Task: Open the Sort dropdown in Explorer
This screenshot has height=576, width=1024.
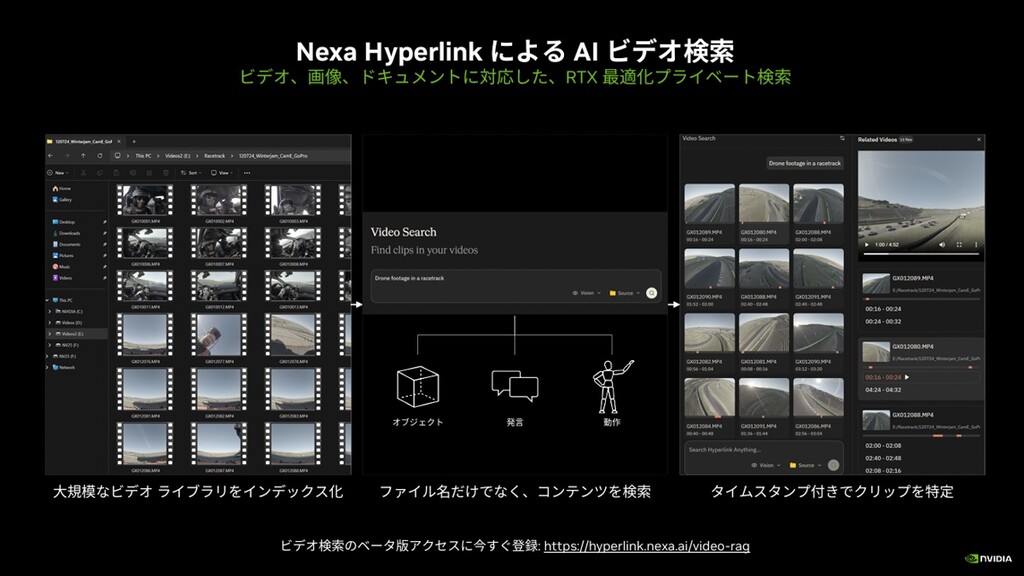Action: (x=191, y=173)
